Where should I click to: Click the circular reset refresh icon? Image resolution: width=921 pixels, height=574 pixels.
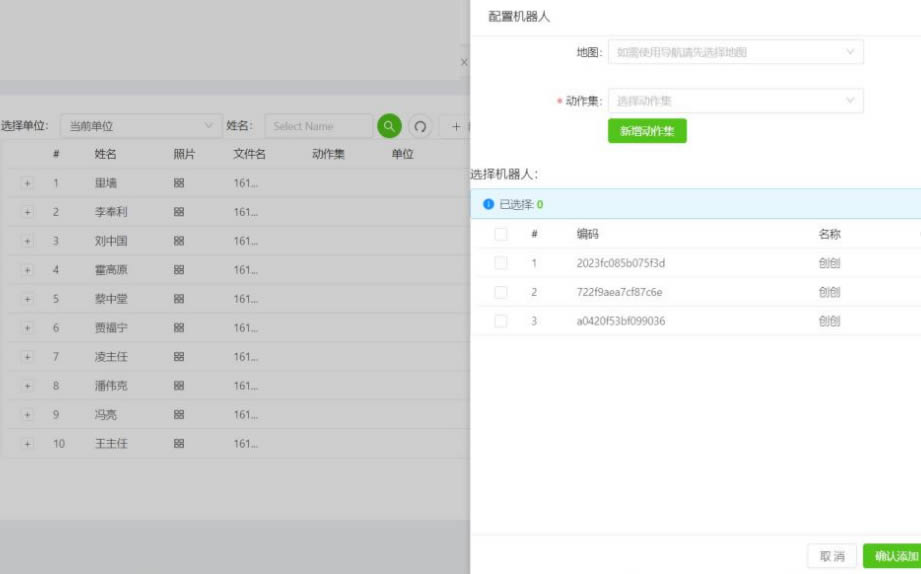pyautogui.click(x=420, y=126)
